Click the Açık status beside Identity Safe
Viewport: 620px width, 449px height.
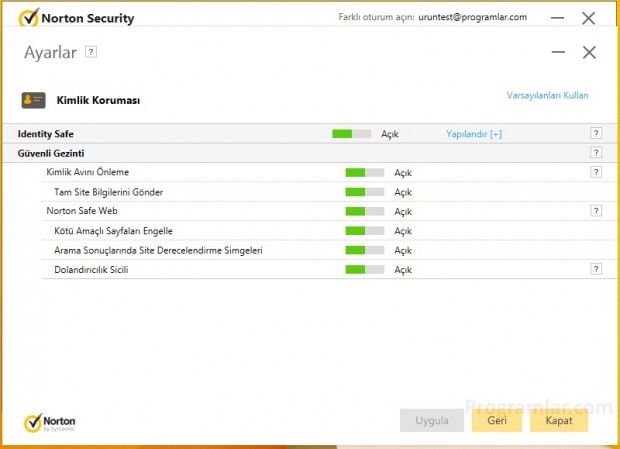(x=390, y=134)
